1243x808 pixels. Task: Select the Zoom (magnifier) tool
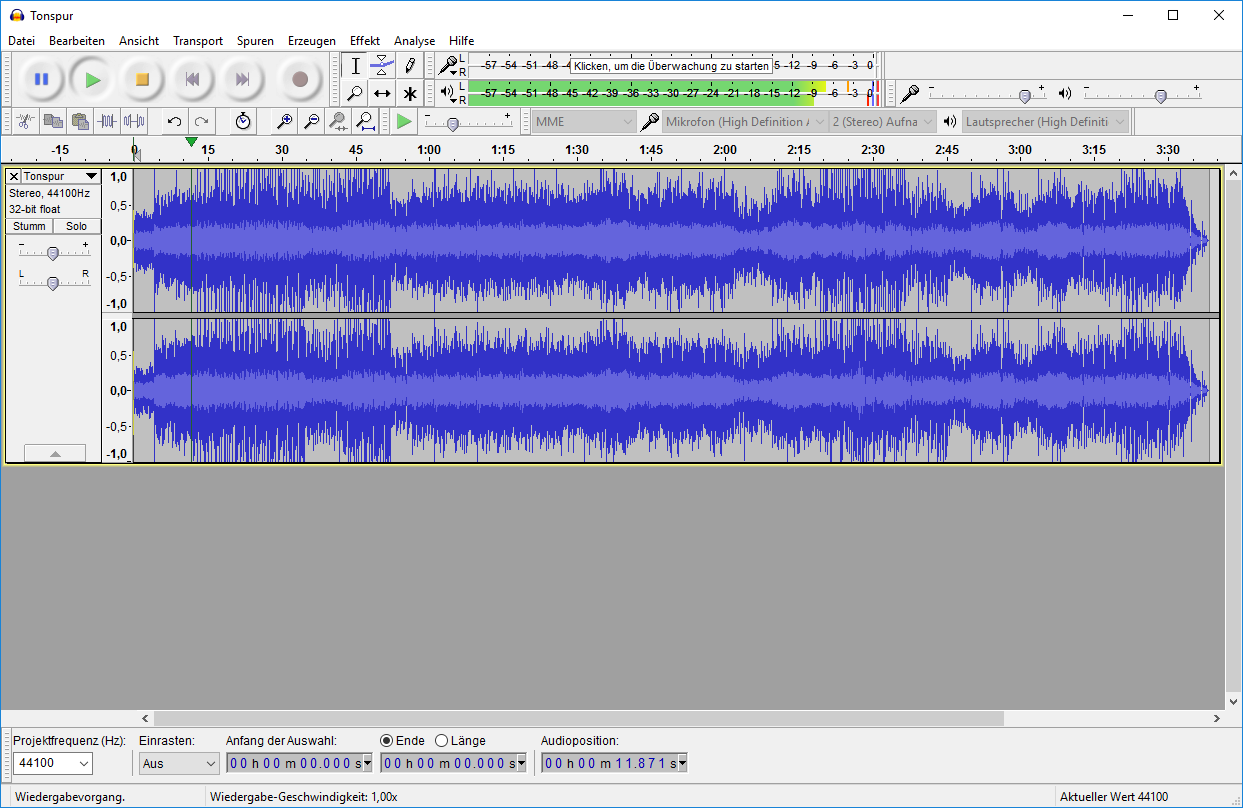tap(354, 93)
